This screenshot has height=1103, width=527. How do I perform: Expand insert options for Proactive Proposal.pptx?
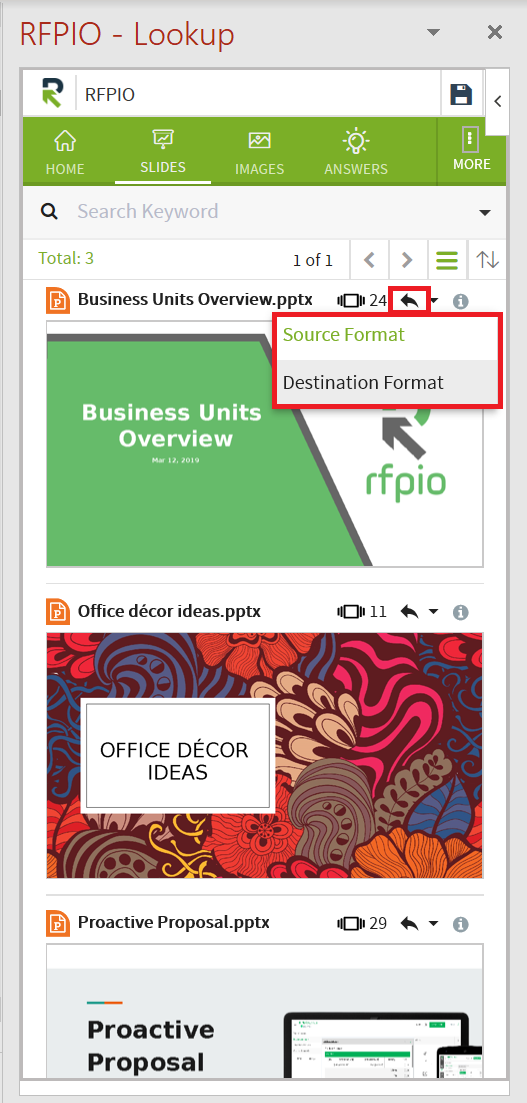433,924
